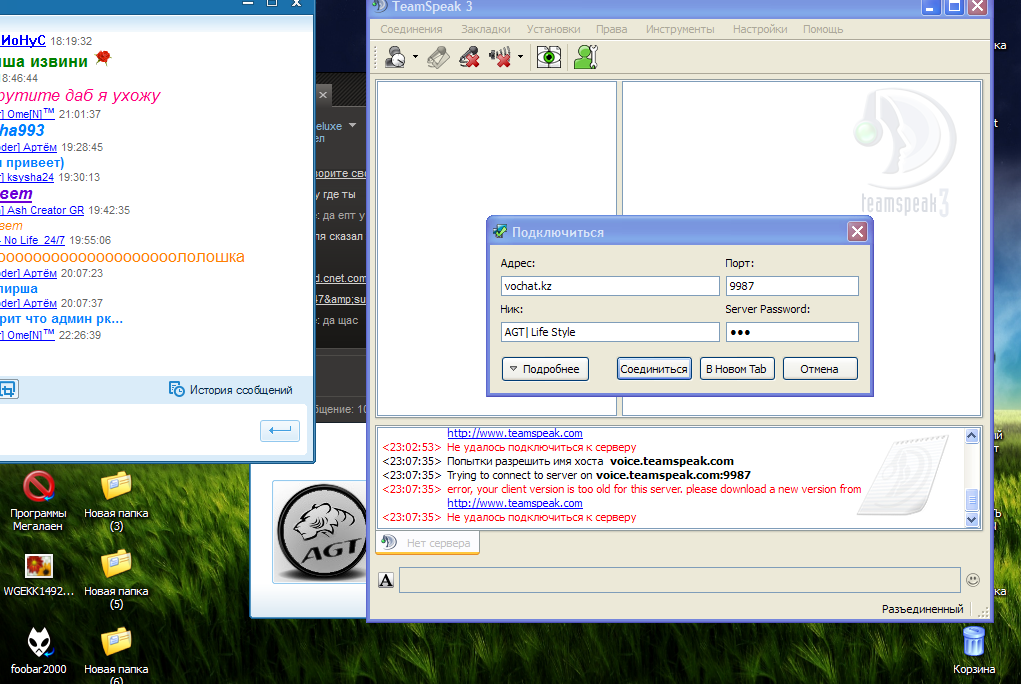Viewport: 1021px width, 684px height.
Task: Select the foobar2000 desktop icon
Action: [38, 650]
